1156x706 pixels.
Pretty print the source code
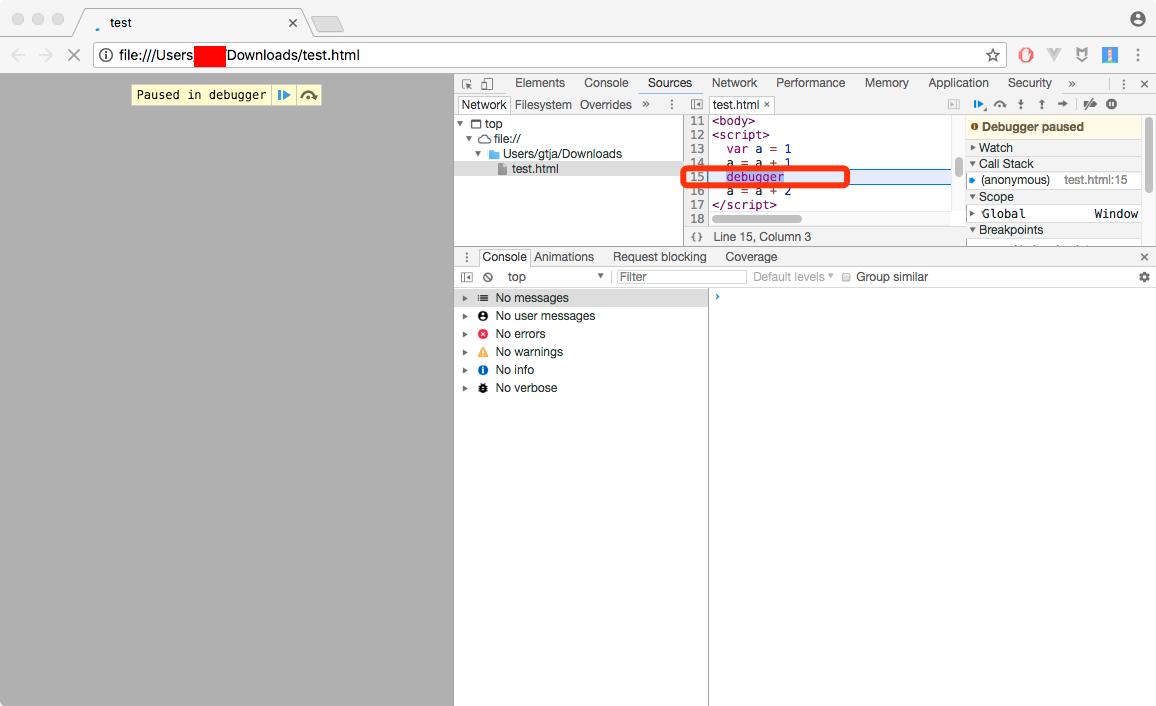(x=697, y=237)
